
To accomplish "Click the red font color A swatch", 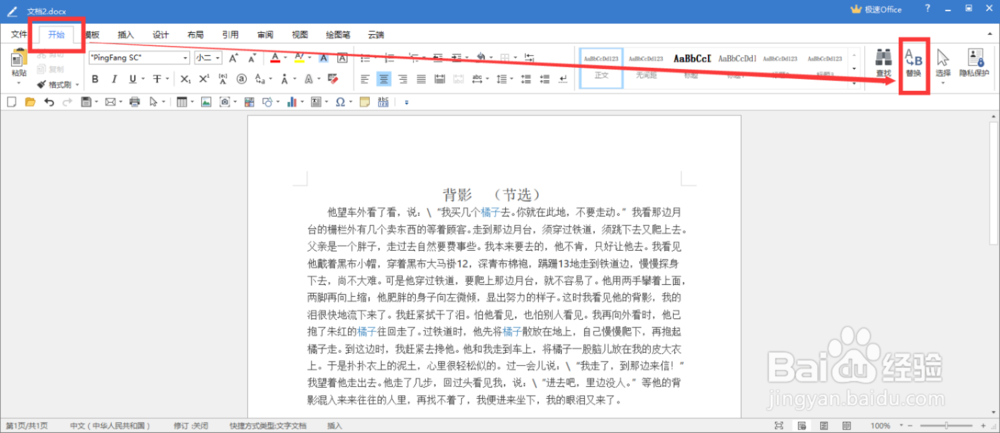I will click(x=276, y=58).
